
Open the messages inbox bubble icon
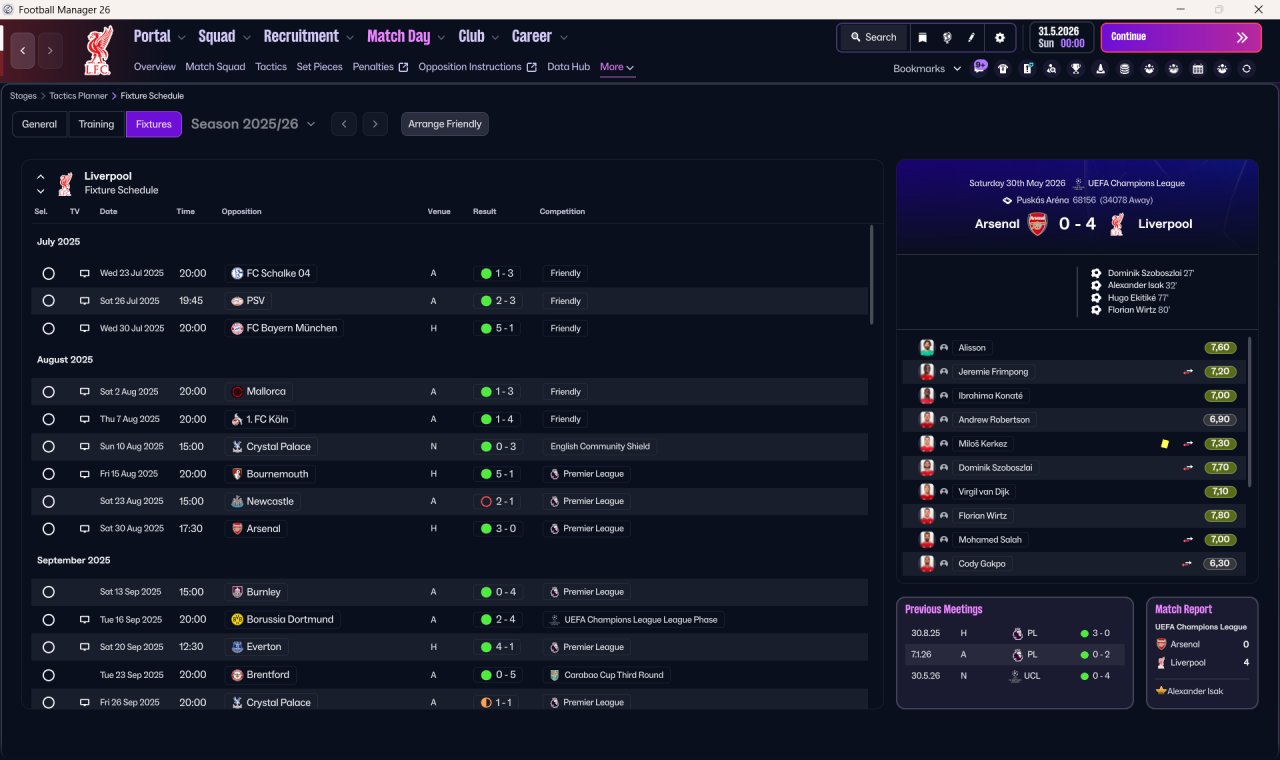980,68
